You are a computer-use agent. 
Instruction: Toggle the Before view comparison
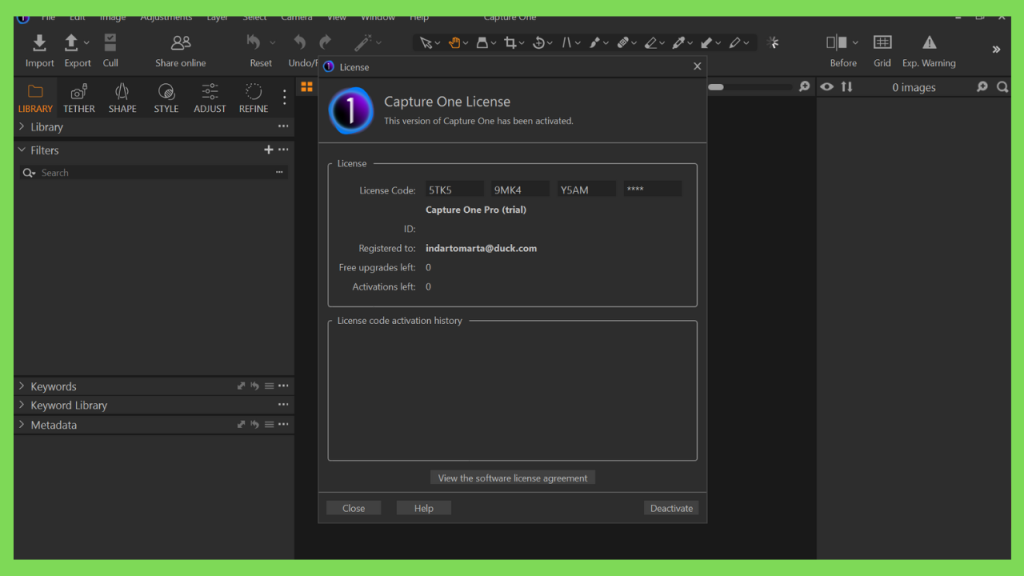pos(837,42)
